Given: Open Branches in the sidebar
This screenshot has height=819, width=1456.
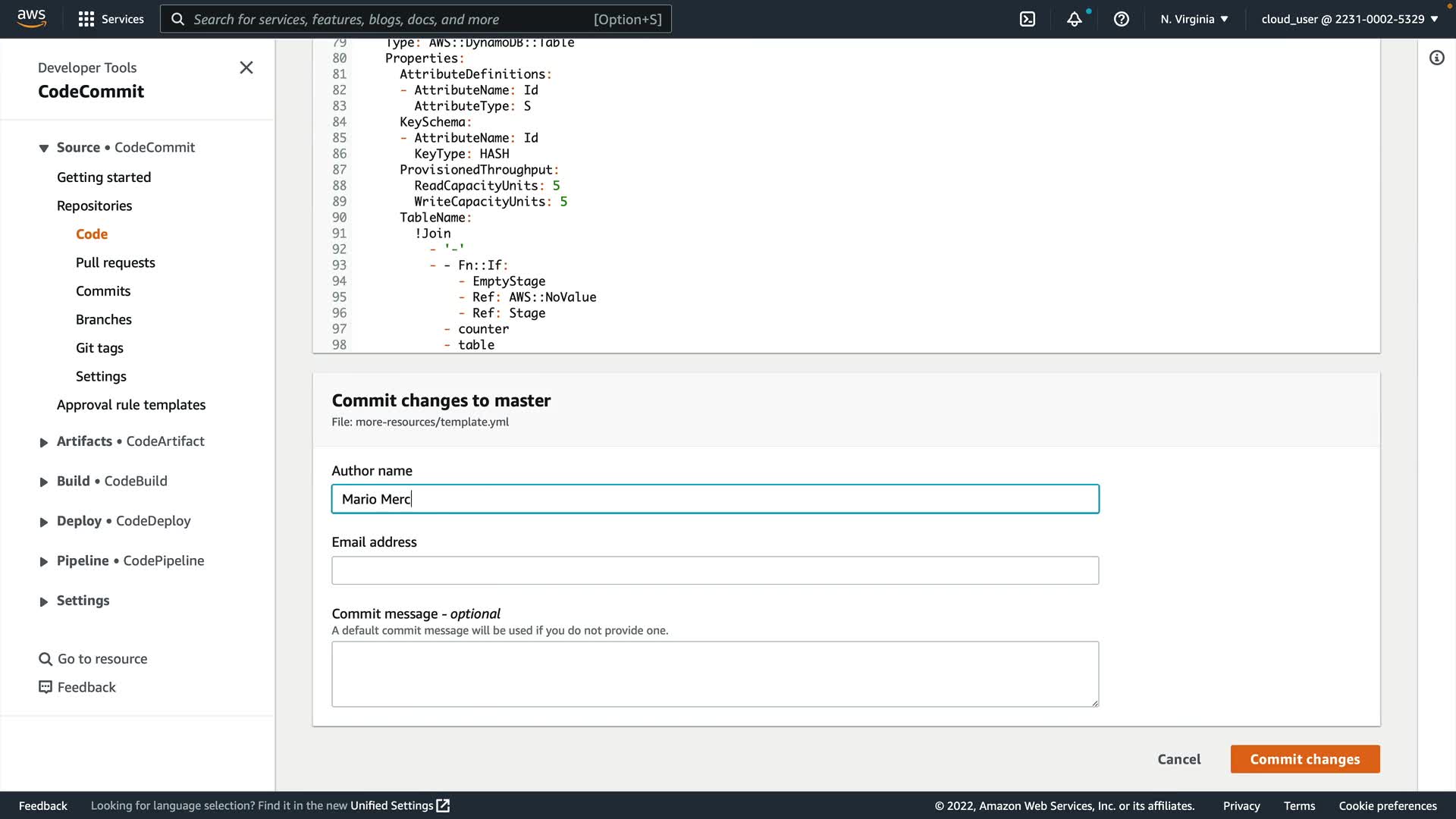Looking at the screenshot, I should [x=104, y=319].
